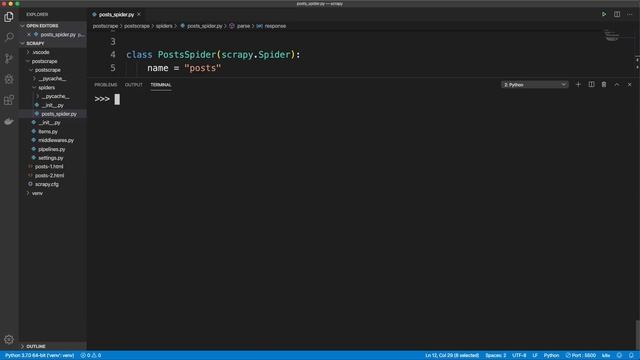Select Python interpreter in status bar
The height and width of the screenshot is (360, 640).
click(x=40, y=356)
